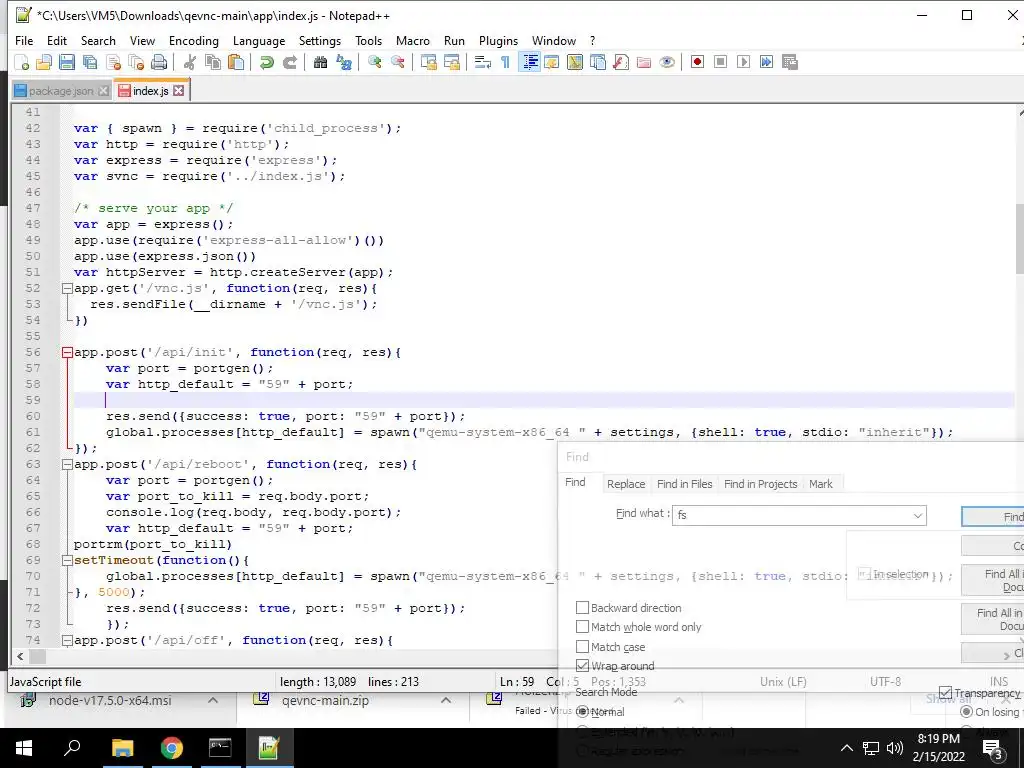Click the Monitoring eye toolbar icon
The height and width of the screenshot is (768, 1024).
tap(667, 62)
